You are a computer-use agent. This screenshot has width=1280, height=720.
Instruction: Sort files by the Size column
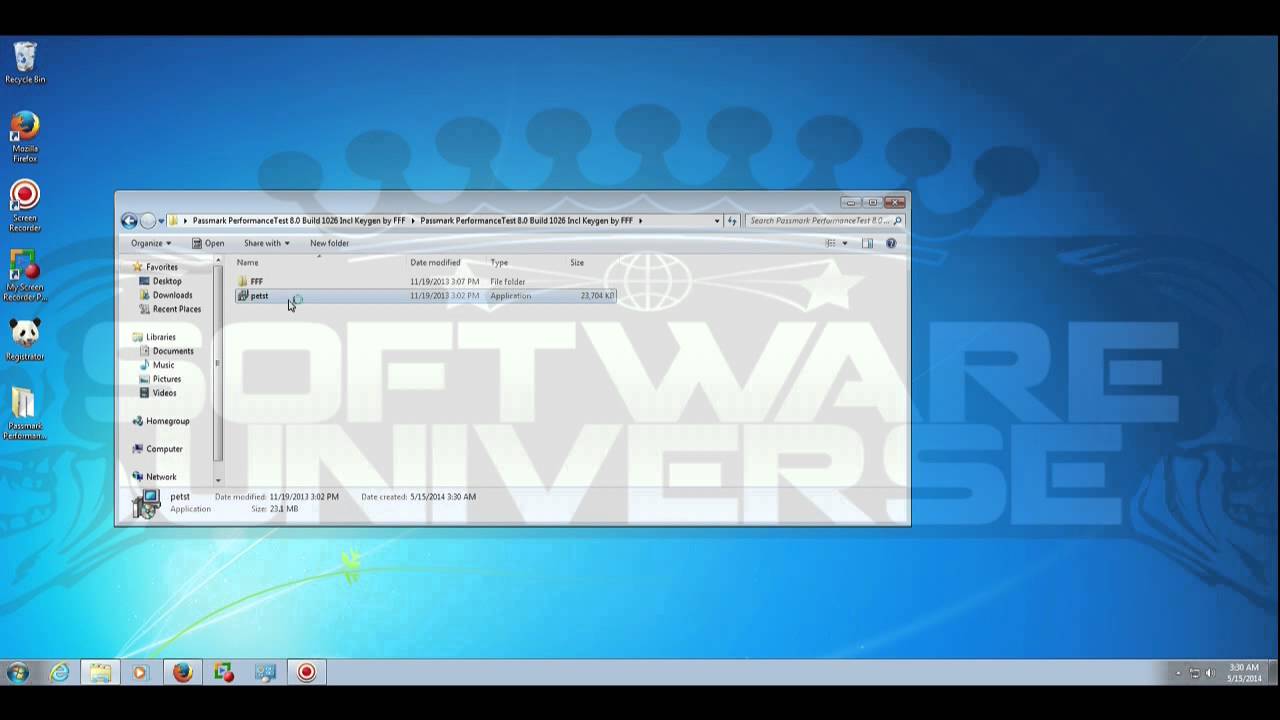(577, 263)
